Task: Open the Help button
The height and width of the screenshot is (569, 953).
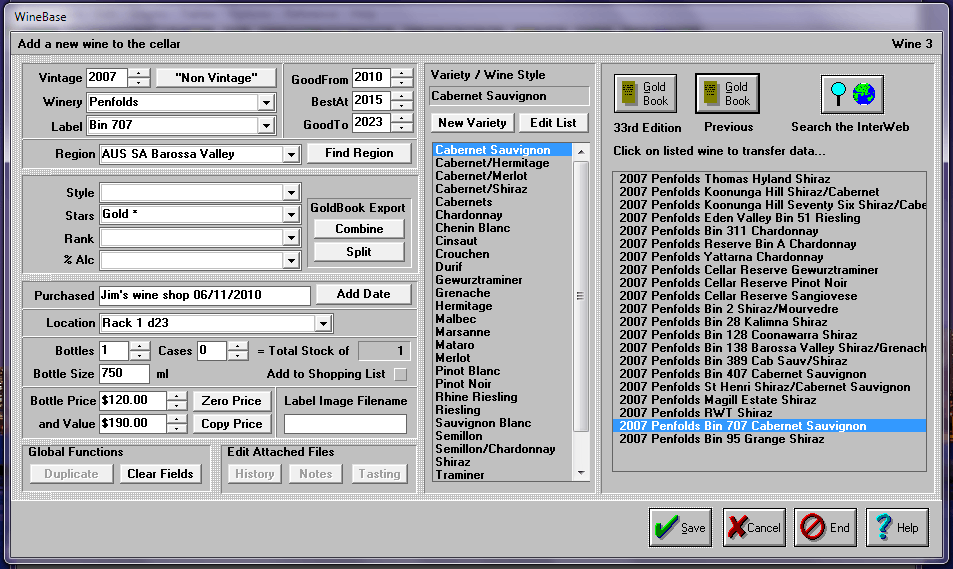Action: click(x=897, y=527)
